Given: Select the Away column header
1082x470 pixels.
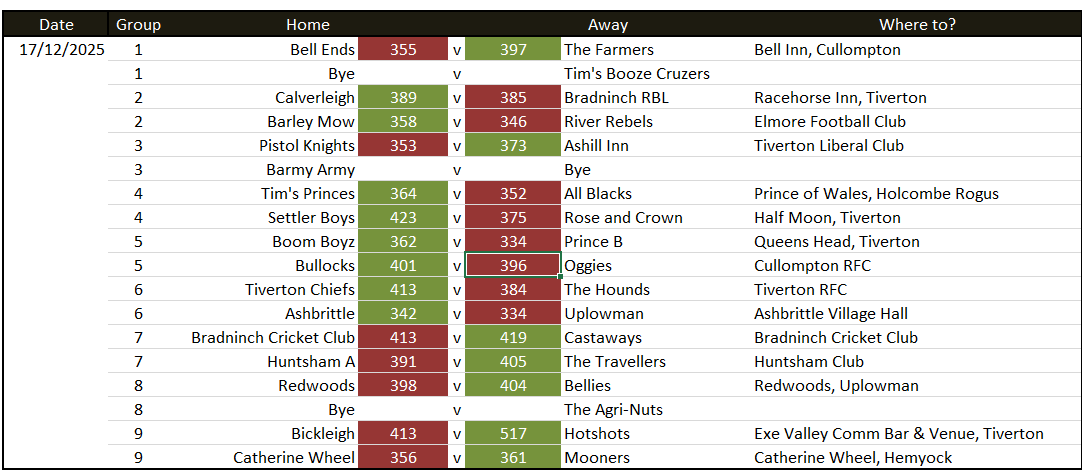Looking at the screenshot, I should pos(608,25).
